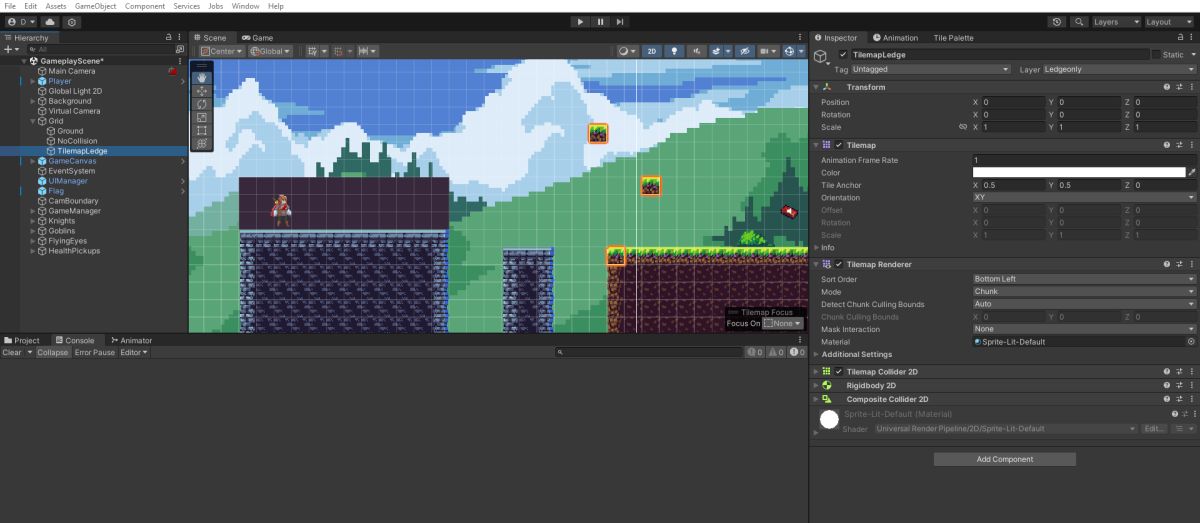Open the global search magnifier icon

(x=1080, y=22)
